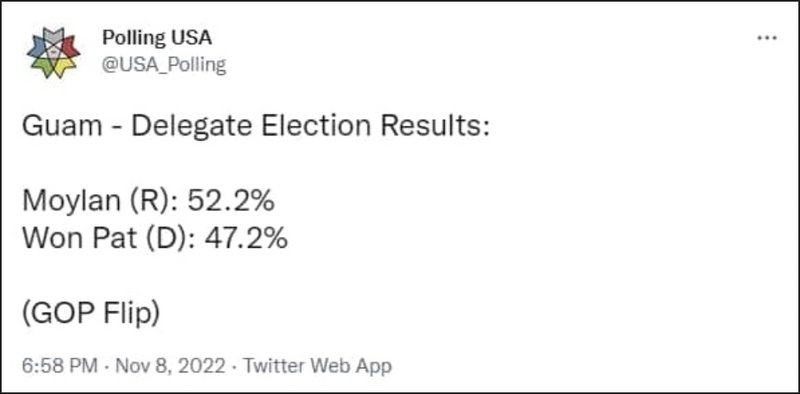800x394 pixels.
Task: Select the Guam Delegate Election Results line
Action: [x=256, y=126]
